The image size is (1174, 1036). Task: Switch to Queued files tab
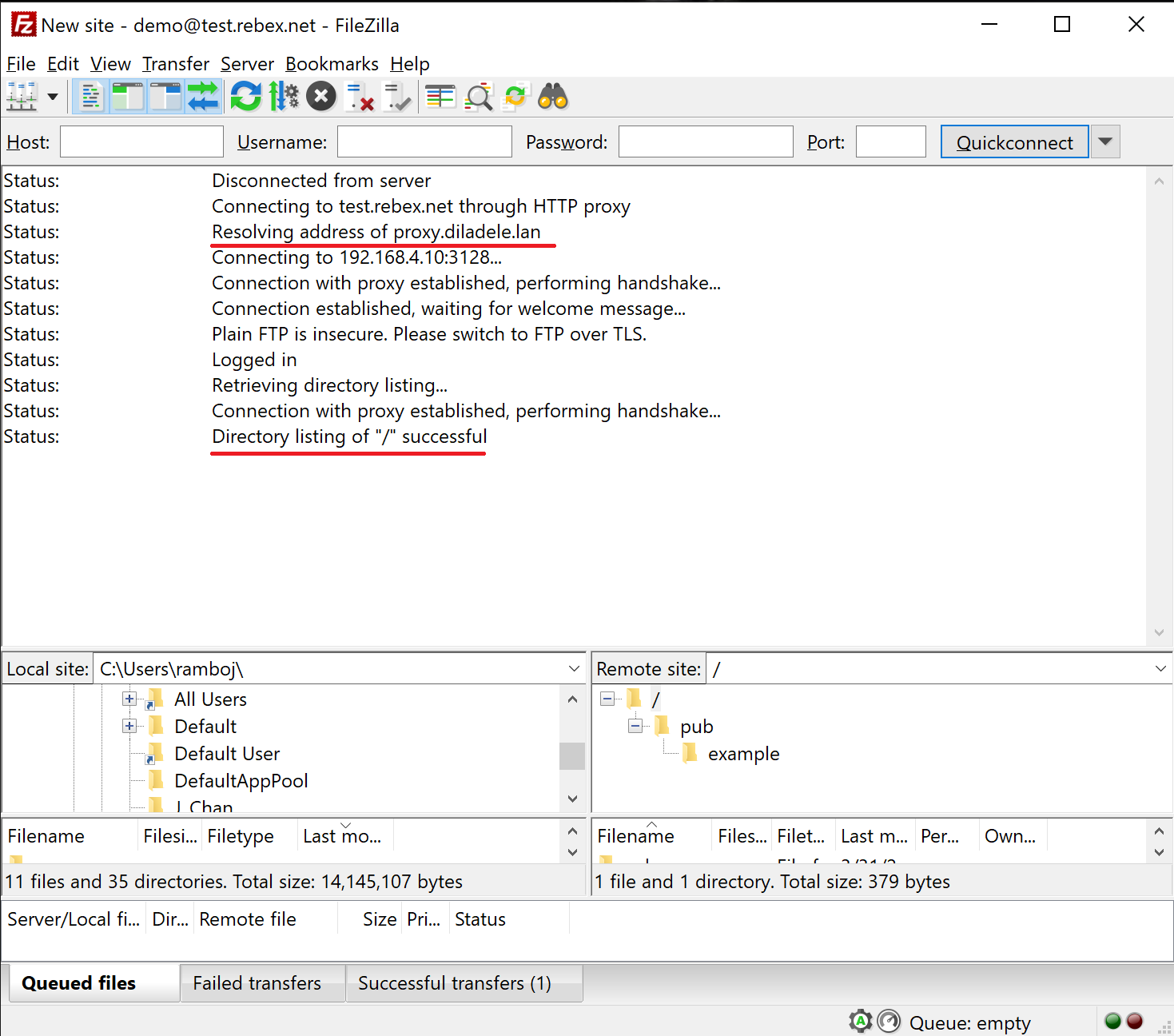(94, 983)
